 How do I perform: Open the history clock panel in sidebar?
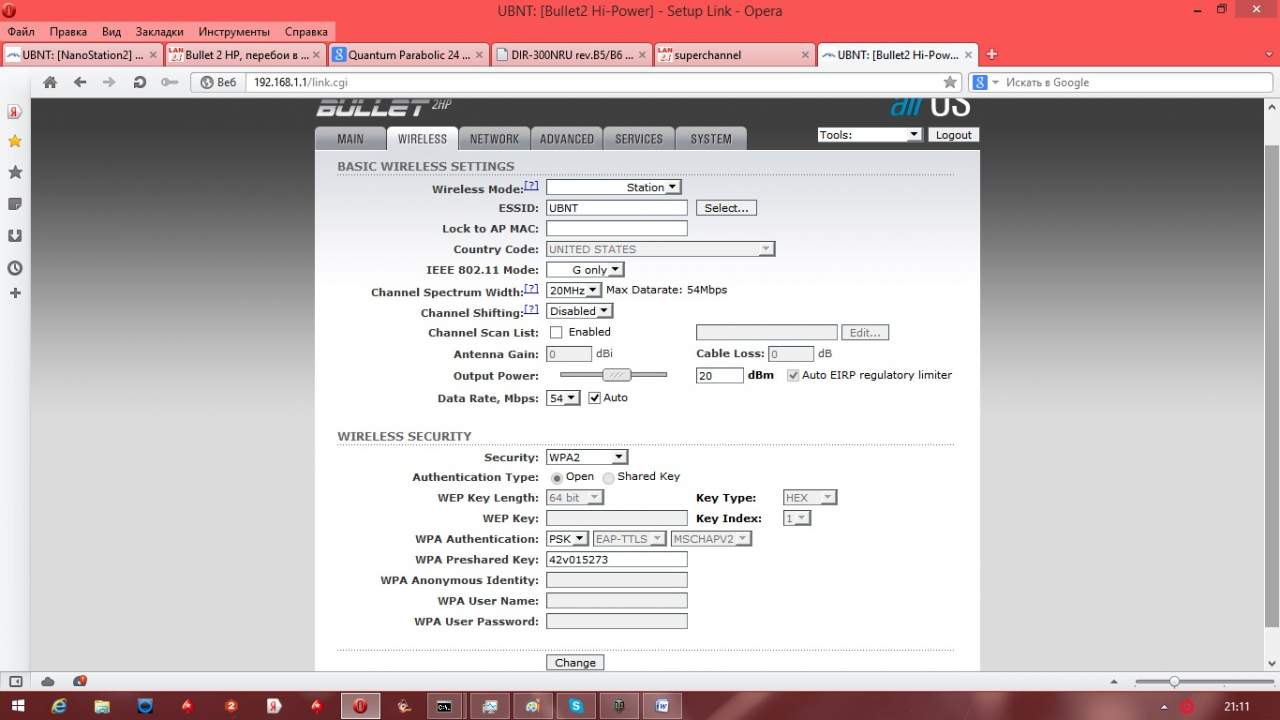coord(15,268)
